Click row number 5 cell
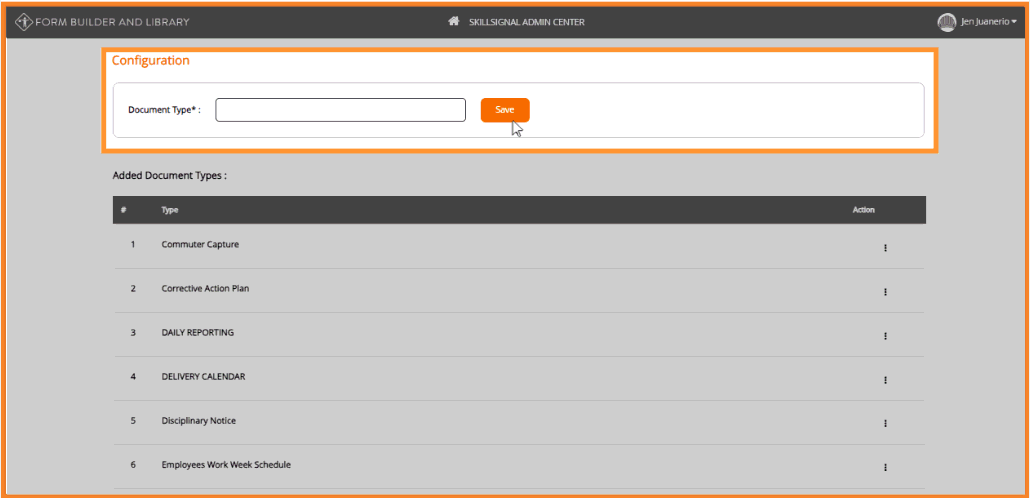Viewport: 1030px width, 498px height. [133, 420]
